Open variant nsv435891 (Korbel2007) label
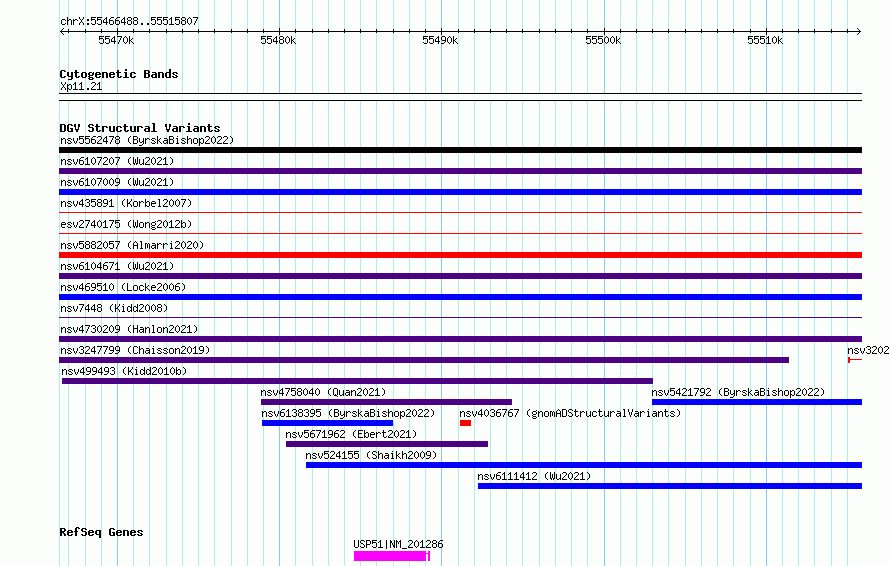This screenshot has width=890, height=566. tap(126, 203)
